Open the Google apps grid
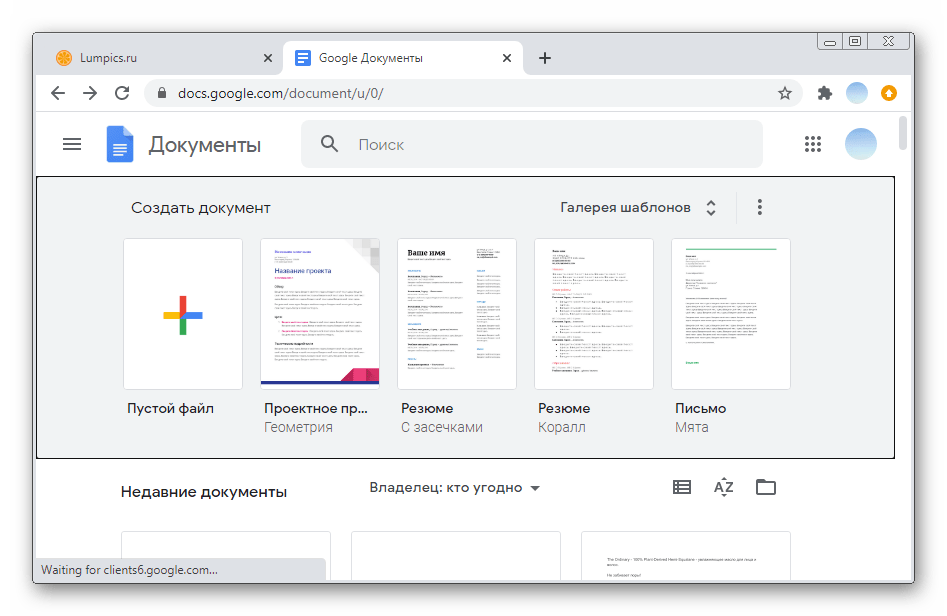This screenshot has height=616, width=947. tap(813, 144)
